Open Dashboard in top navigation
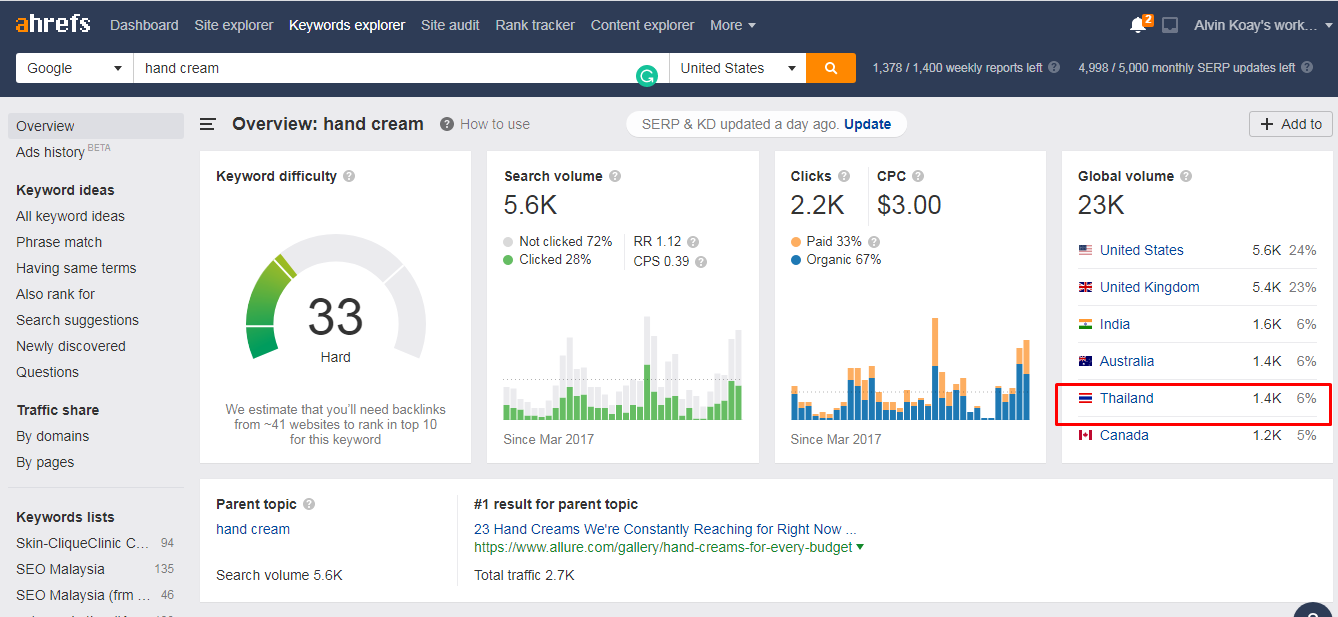Viewport: 1338px width, 617px height. (144, 25)
